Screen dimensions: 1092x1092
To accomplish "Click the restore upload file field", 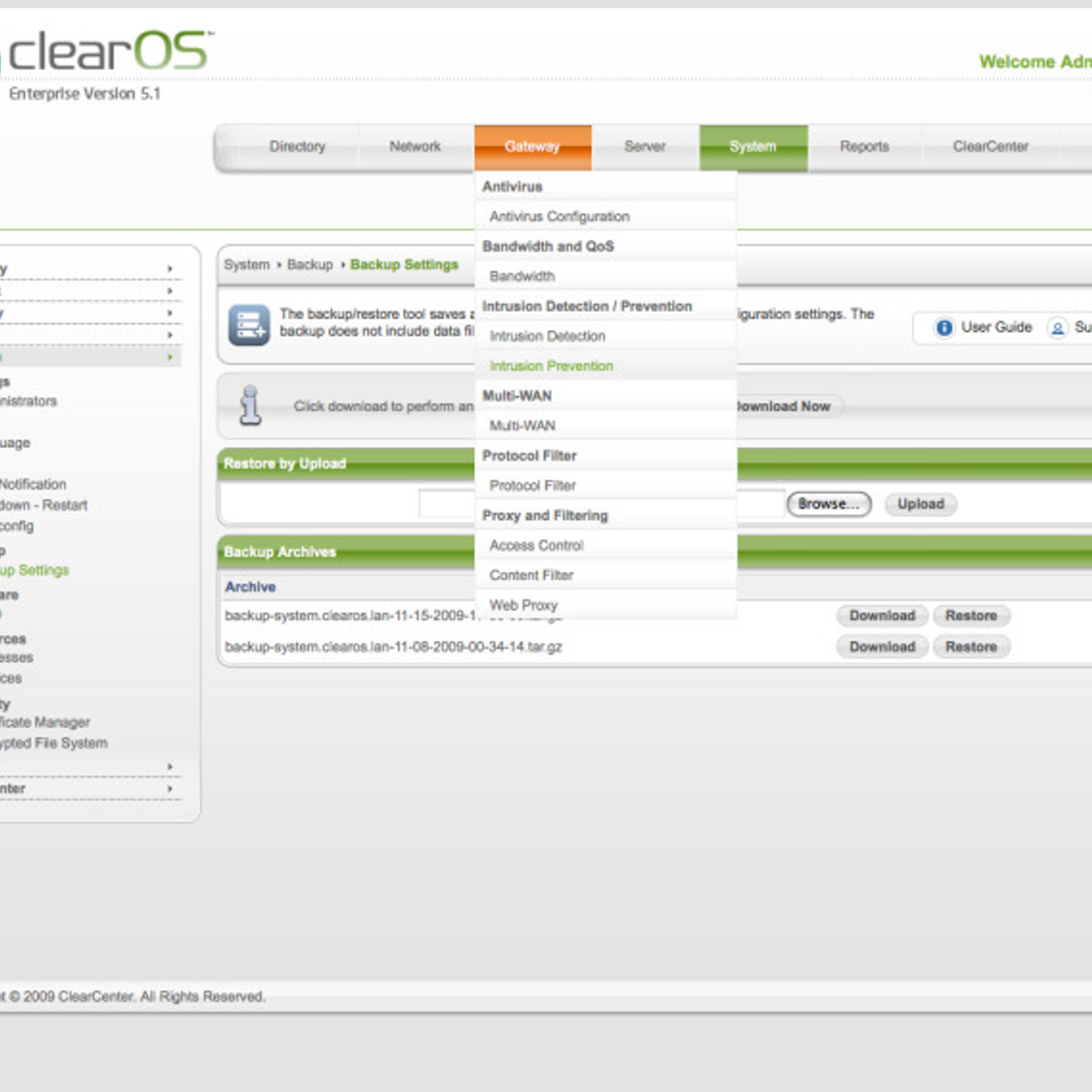I will 601,504.
